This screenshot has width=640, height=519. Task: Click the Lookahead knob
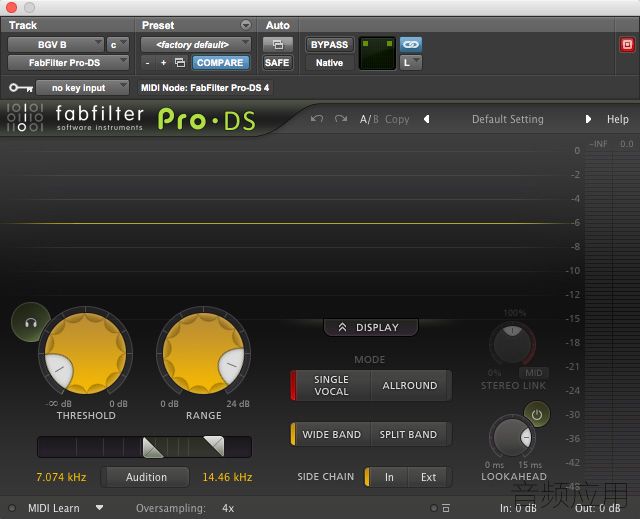click(x=512, y=437)
